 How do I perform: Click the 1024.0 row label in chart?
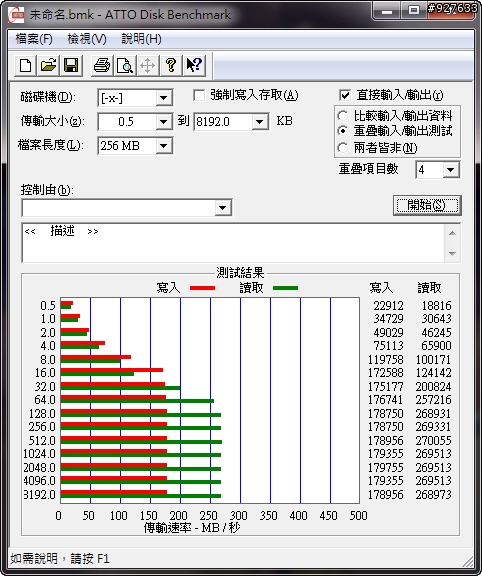pyautogui.click(x=39, y=454)
